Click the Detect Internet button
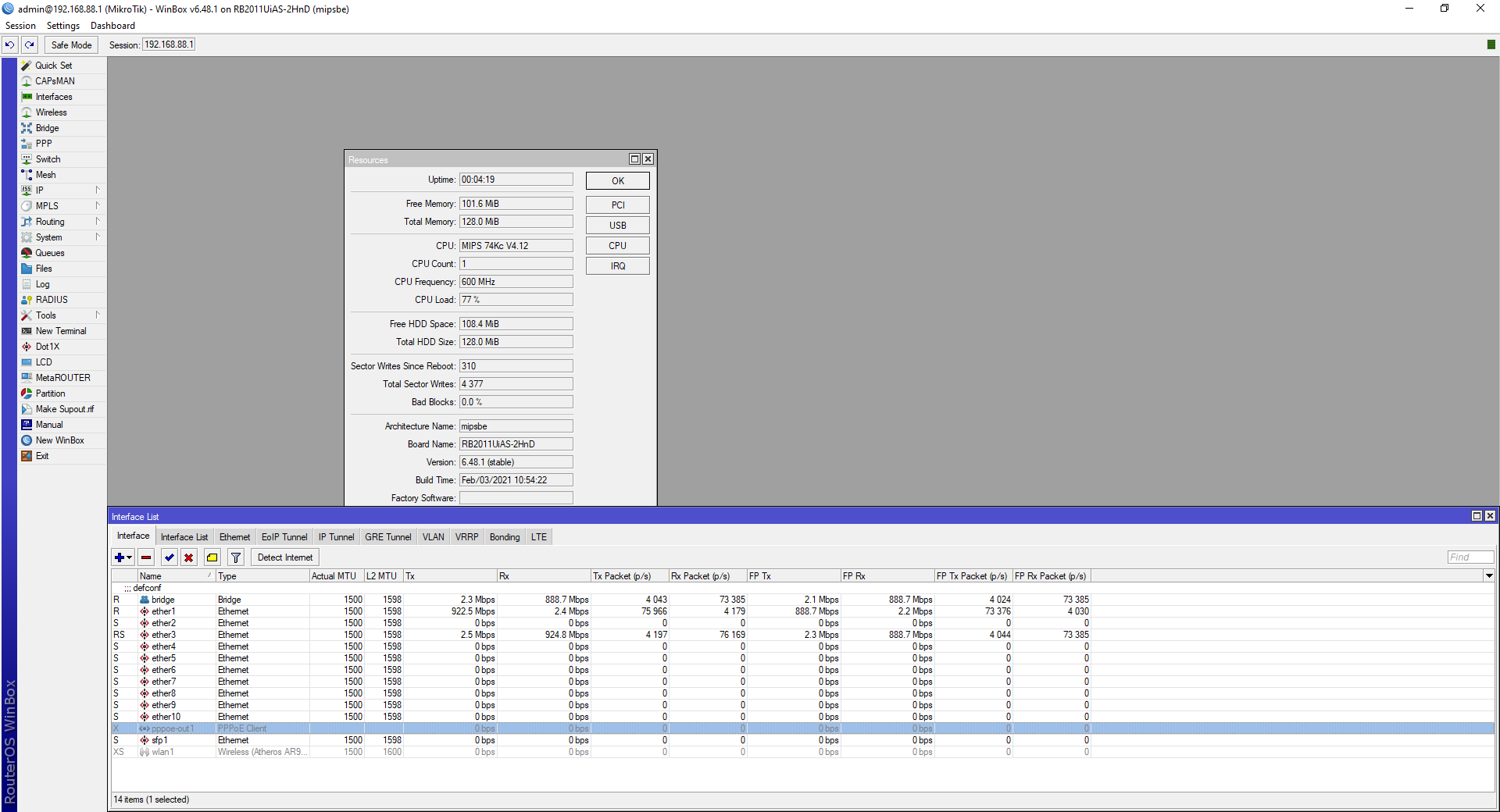The width and height of the screenshot is (1500, 812). [x=285, y=557]
